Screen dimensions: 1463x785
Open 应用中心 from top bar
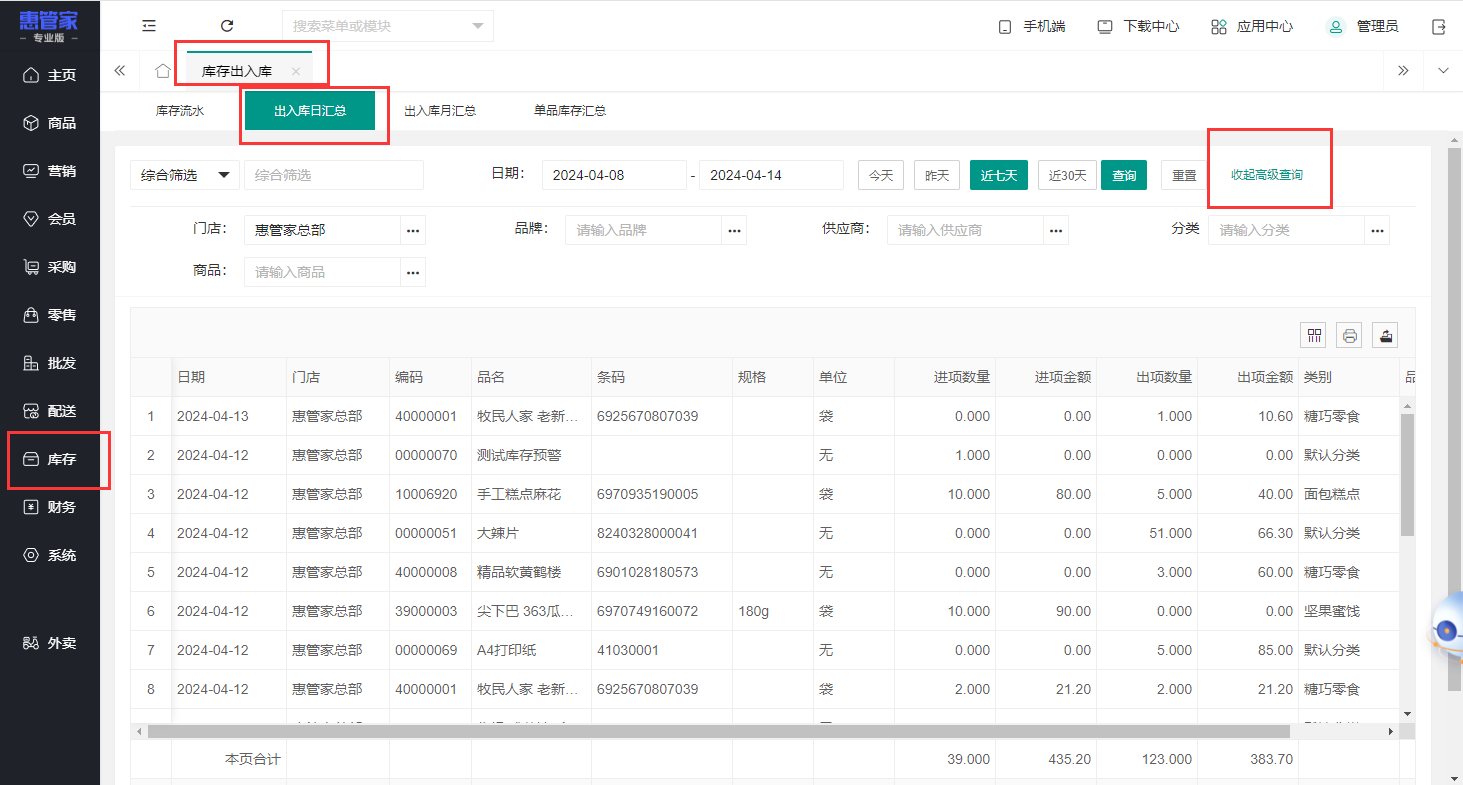pyautogui.click(x=1252, y=26)
